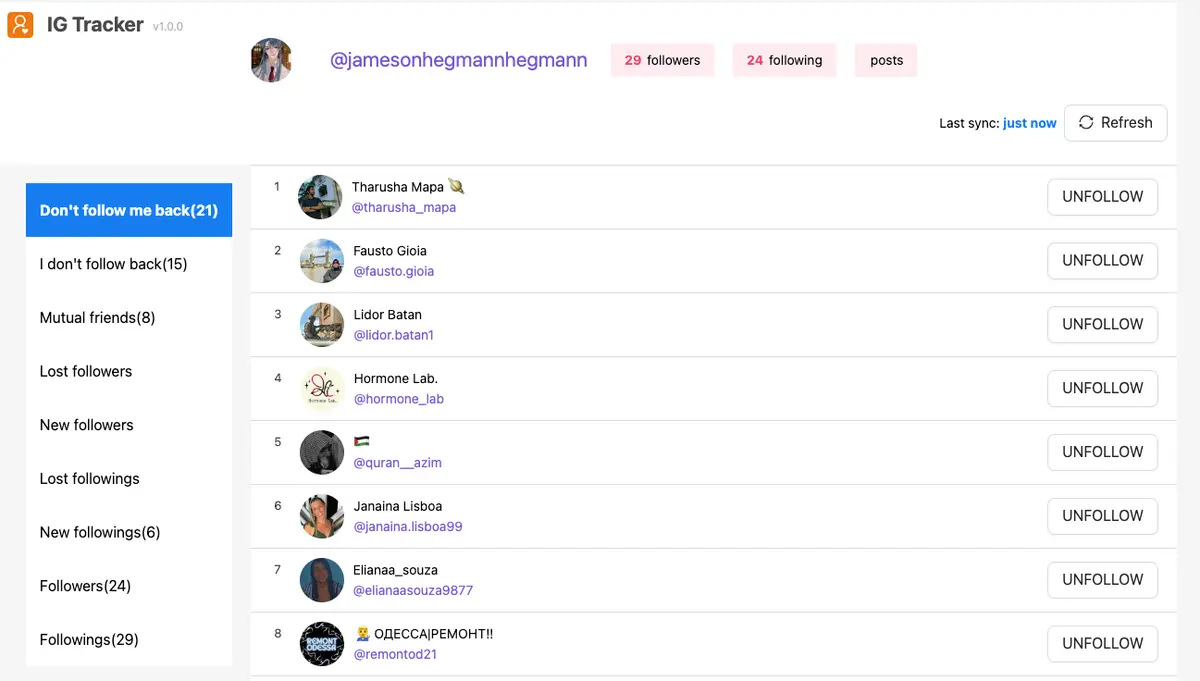This screenshot has height=681, width=1200.
Task: Open the "New followers" section
Action: coord(86,424)
